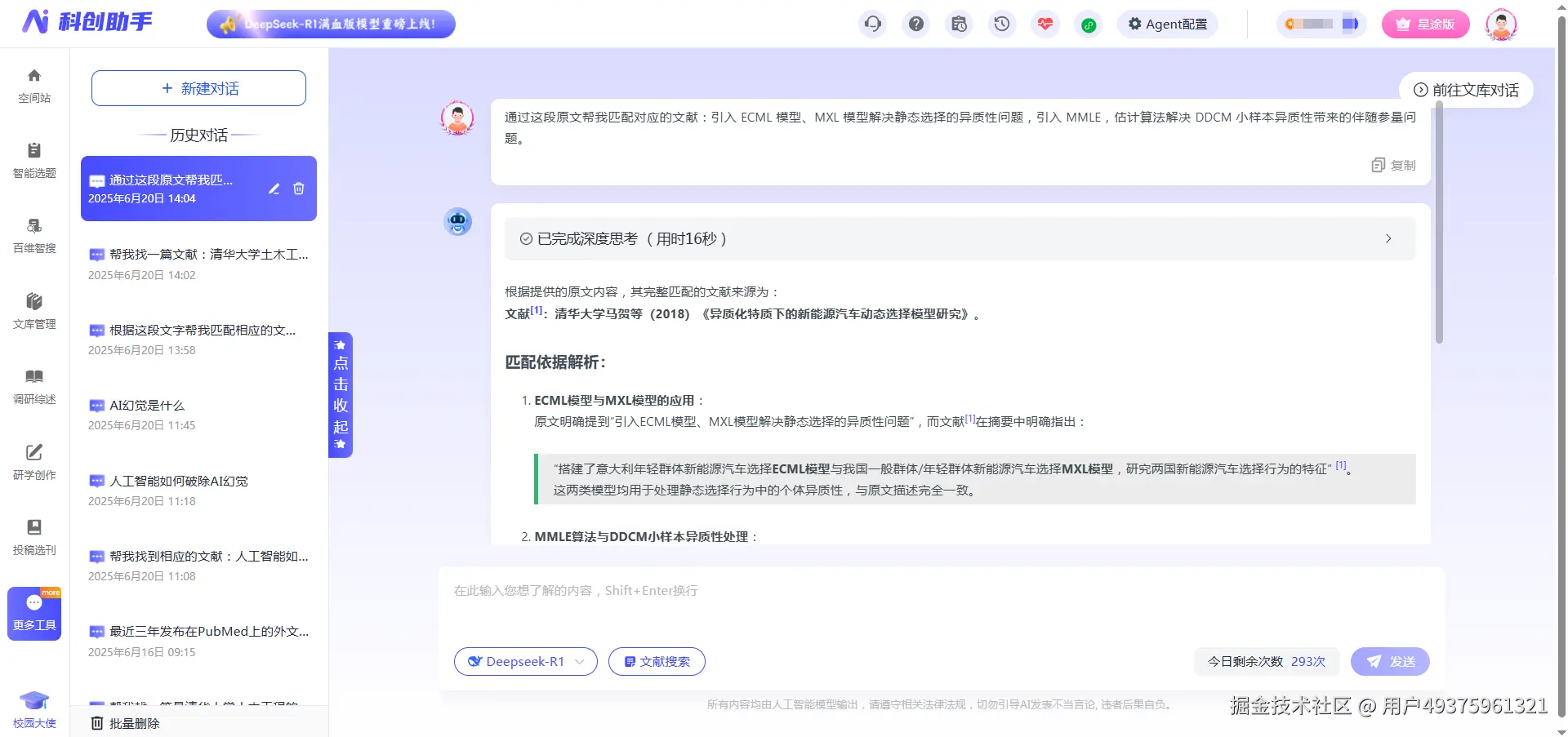Screen dimensions: 1568x737
Task: Click the user avatar beside the question
Action: [457, 118]
